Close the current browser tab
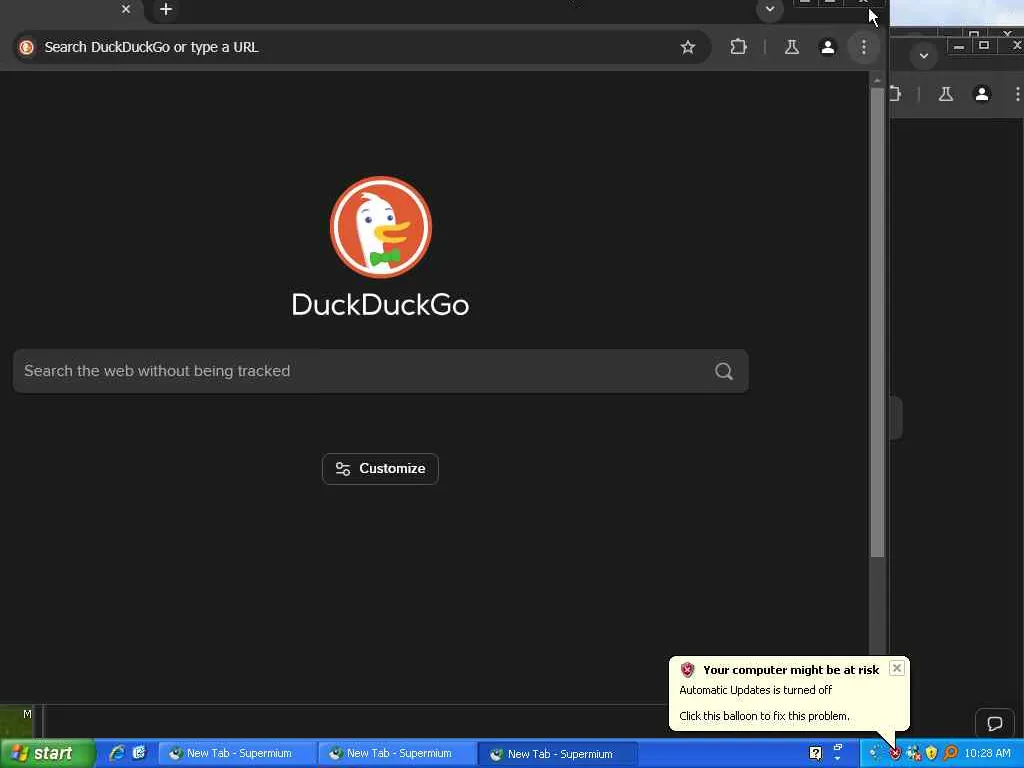 point(126,9)
